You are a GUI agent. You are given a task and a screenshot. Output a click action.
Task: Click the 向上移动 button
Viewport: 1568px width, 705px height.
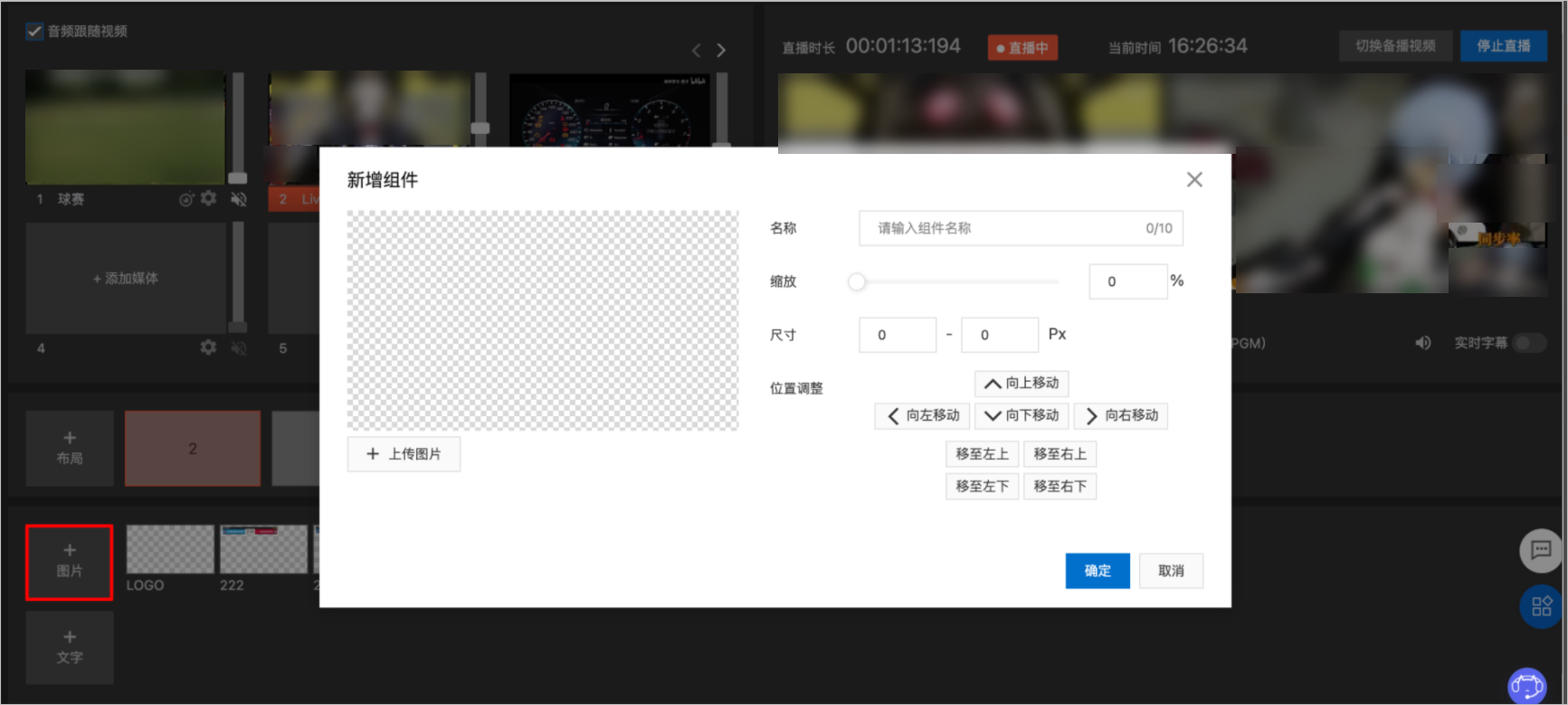1022,384
